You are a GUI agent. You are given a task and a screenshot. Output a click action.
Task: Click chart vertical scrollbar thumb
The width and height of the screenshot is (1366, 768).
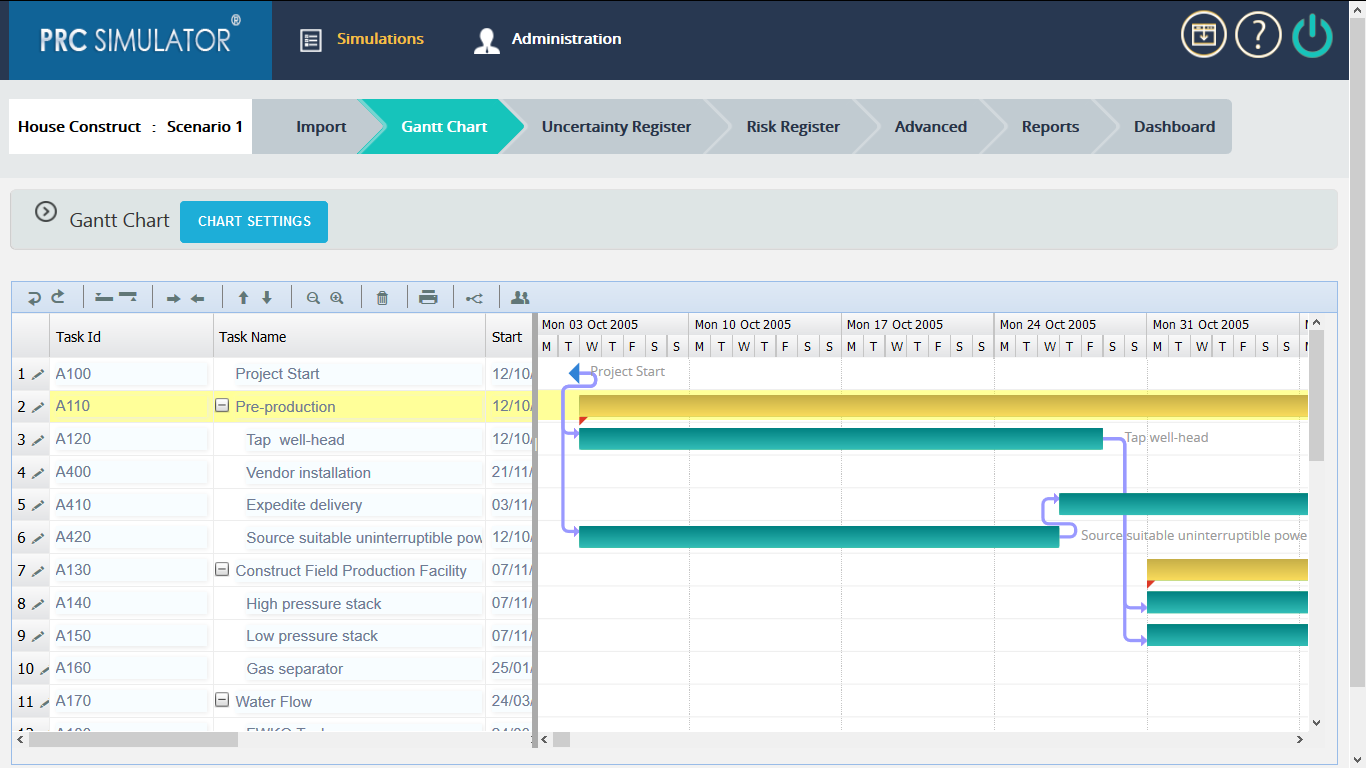pyautogui.click(x=1316, y=396)
